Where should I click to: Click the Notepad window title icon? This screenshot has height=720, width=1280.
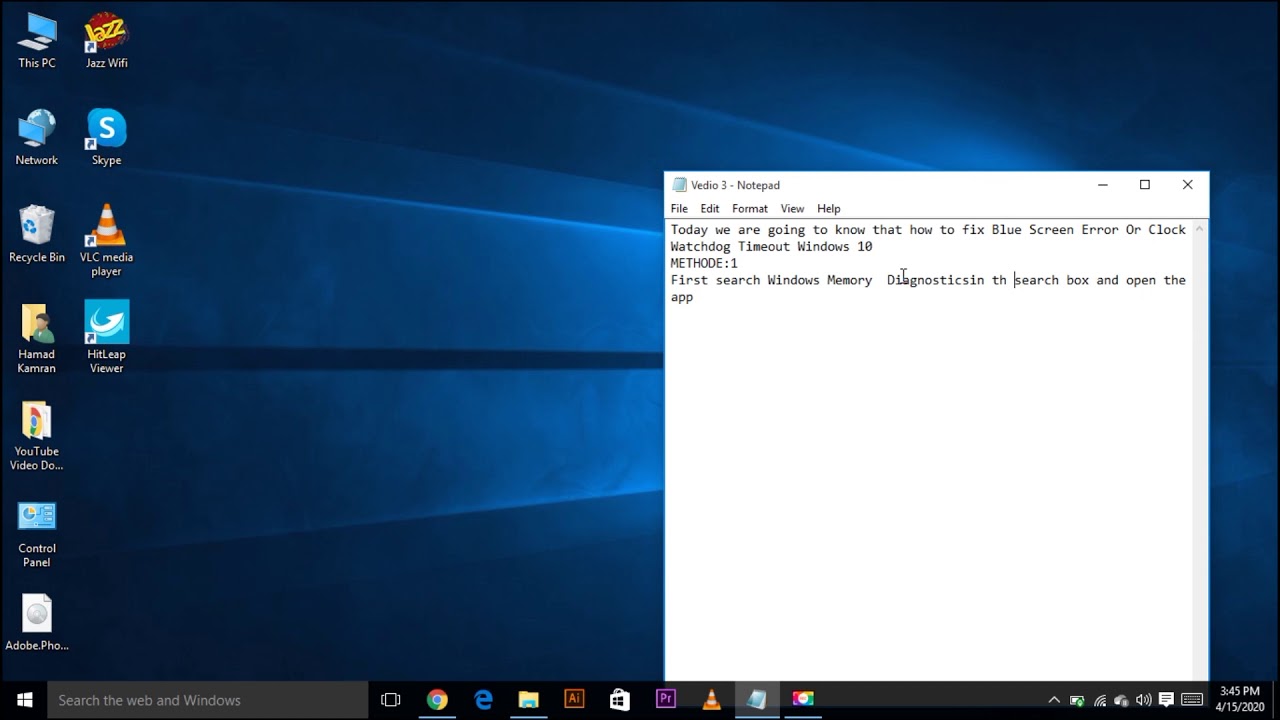[x=680, y=185]
